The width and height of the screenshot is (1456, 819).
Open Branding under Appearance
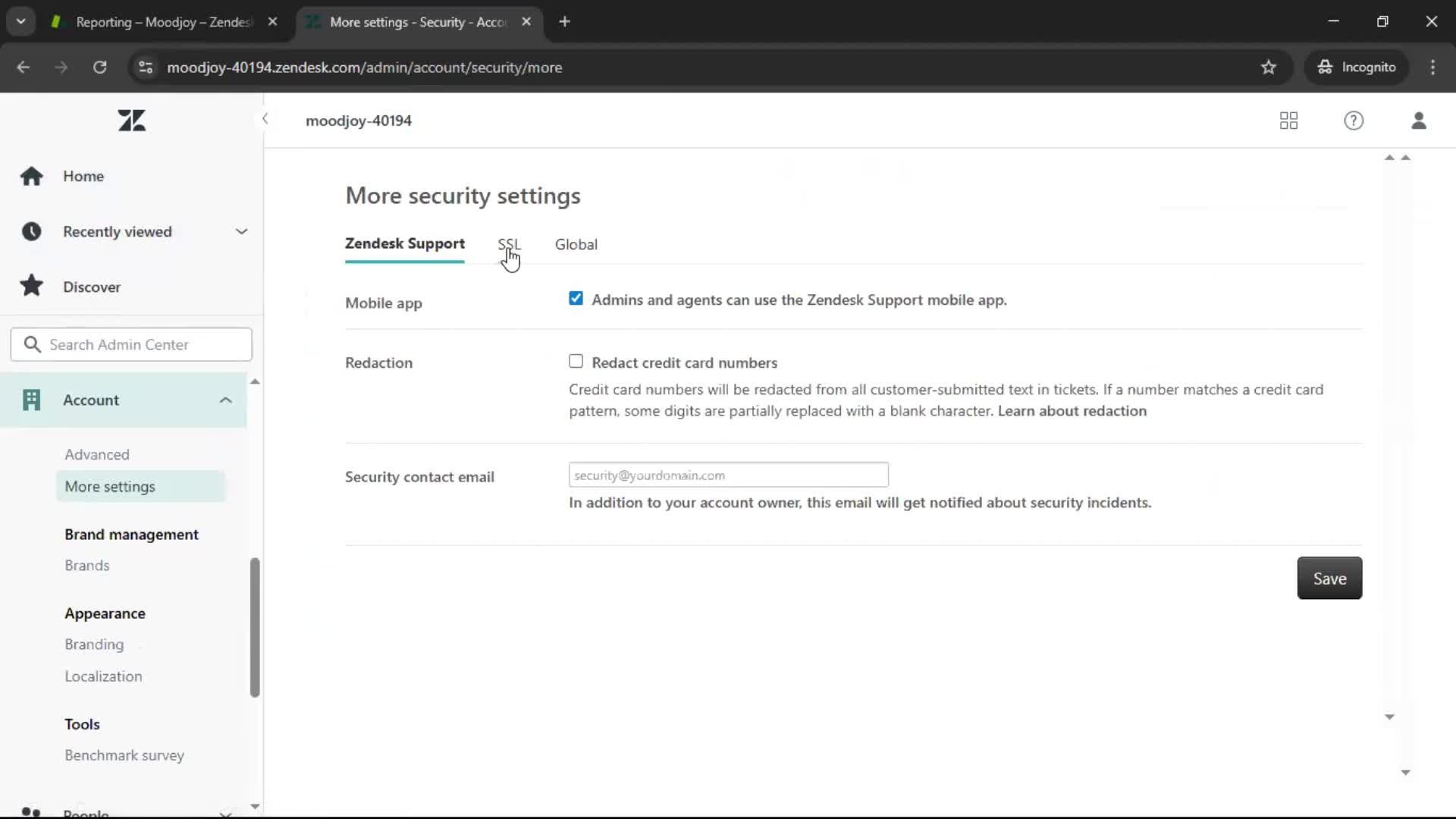pos(94,644)
